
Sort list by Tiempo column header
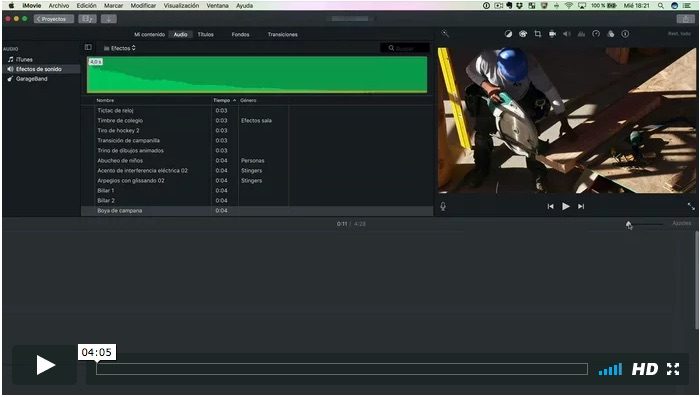(x=224, y=100)
